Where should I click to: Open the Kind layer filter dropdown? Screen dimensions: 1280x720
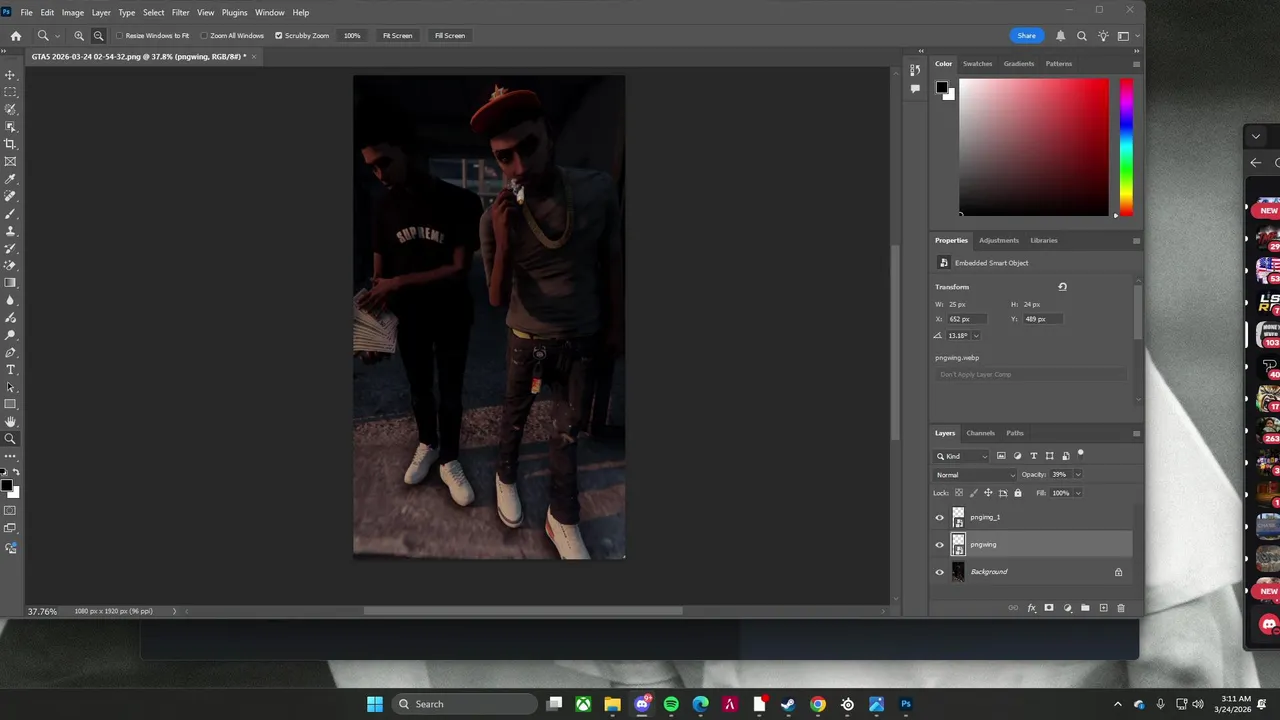click(x=963, y=456)
